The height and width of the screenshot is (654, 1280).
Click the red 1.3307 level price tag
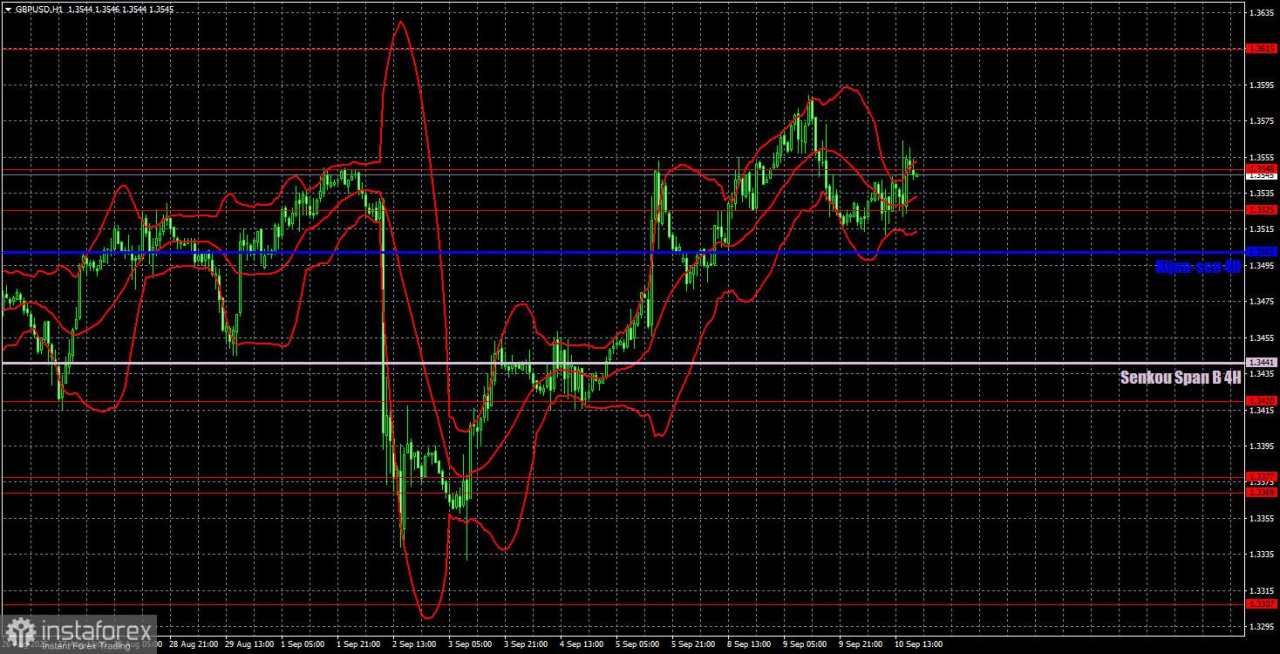click(1261, 603)
